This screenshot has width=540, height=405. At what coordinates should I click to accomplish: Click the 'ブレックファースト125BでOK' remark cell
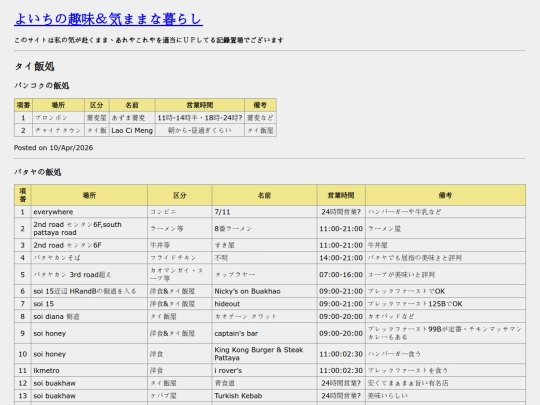pos(445,304)
